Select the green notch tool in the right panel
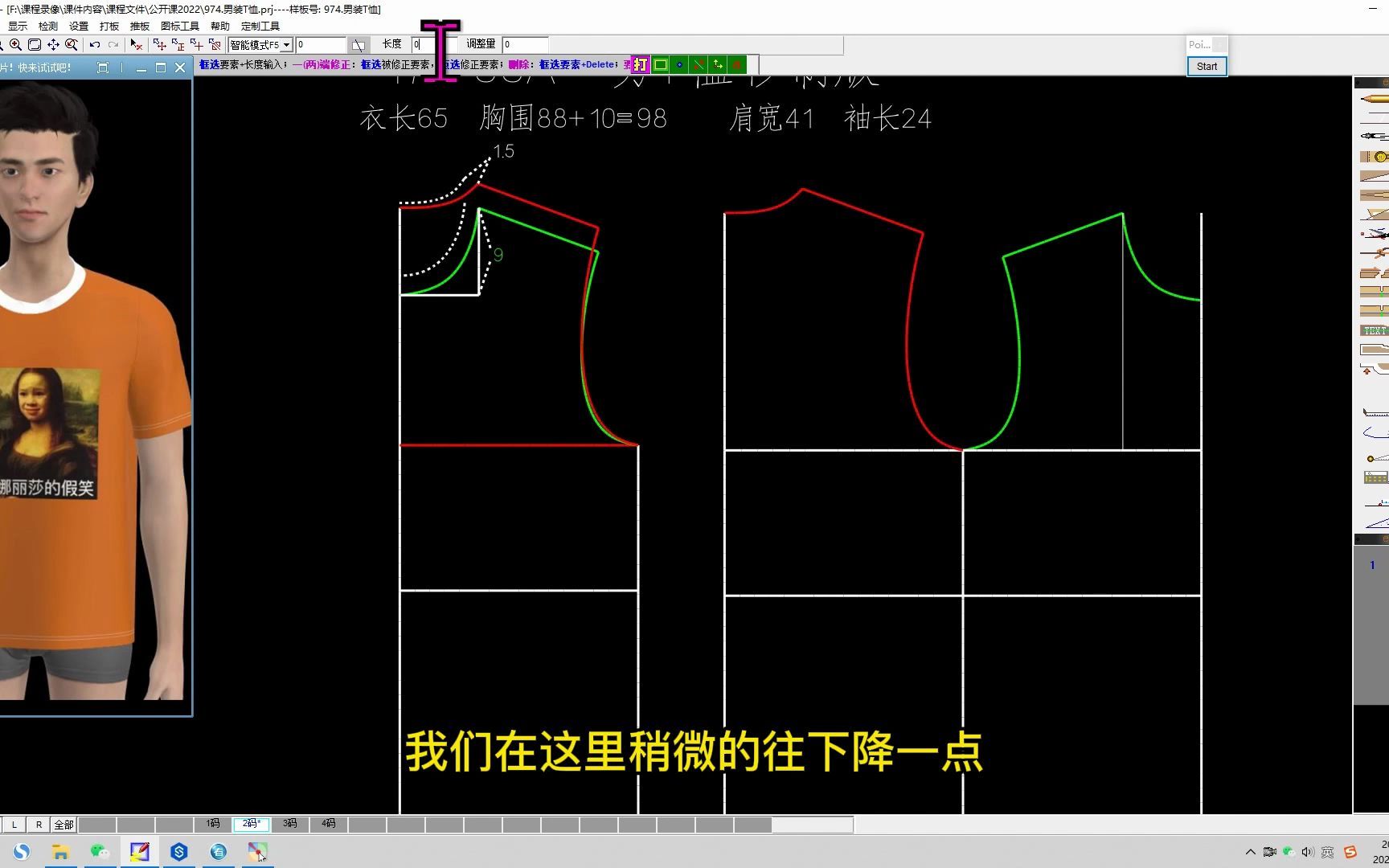This screenshot has height=868, width=1389. point(1374,292)
